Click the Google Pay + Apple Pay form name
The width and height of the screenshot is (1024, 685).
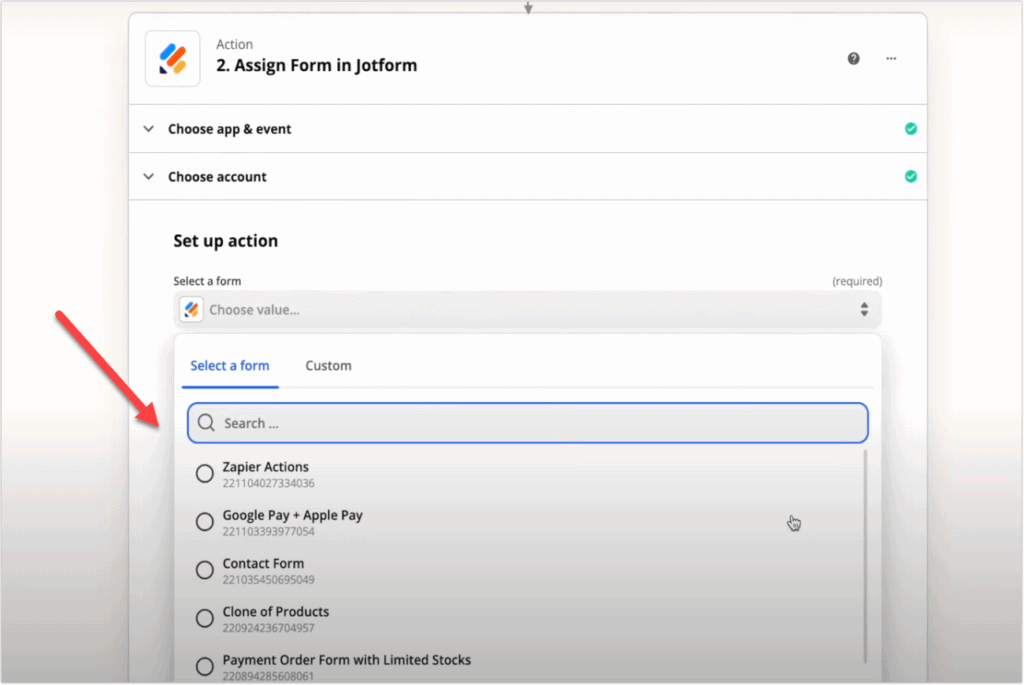pos(293,516)
